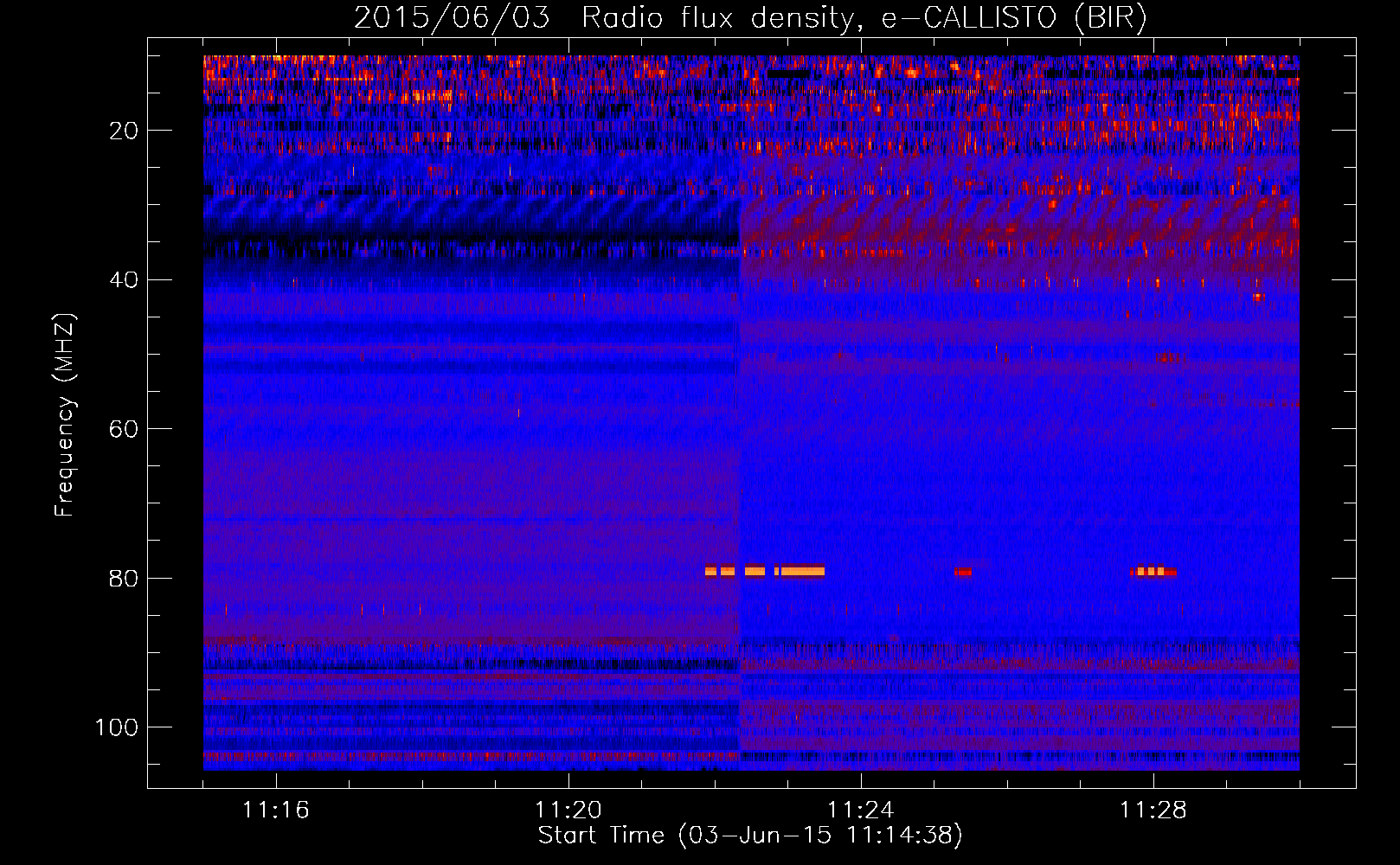Click the "80" frequency tick label

[124, 578]
